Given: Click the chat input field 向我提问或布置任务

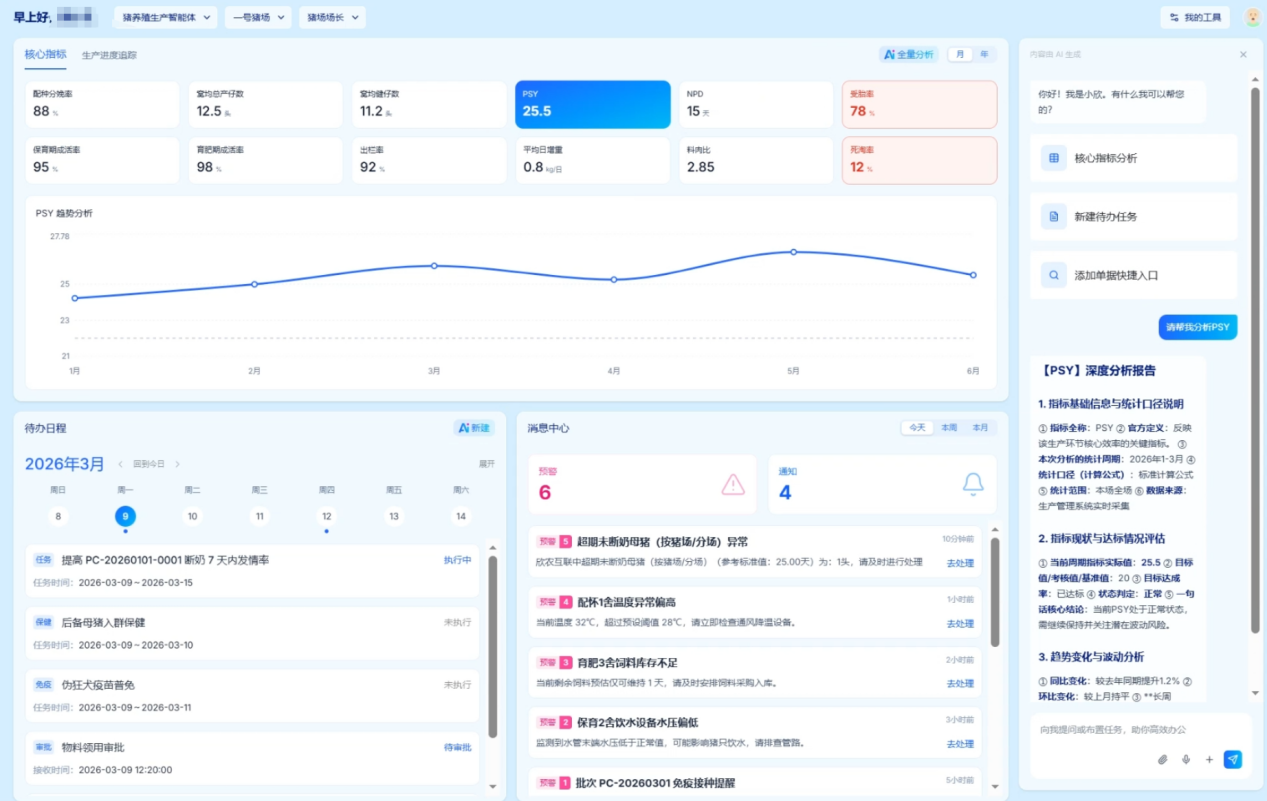Looking at the screenshot, I should (x=1130, y=730).
